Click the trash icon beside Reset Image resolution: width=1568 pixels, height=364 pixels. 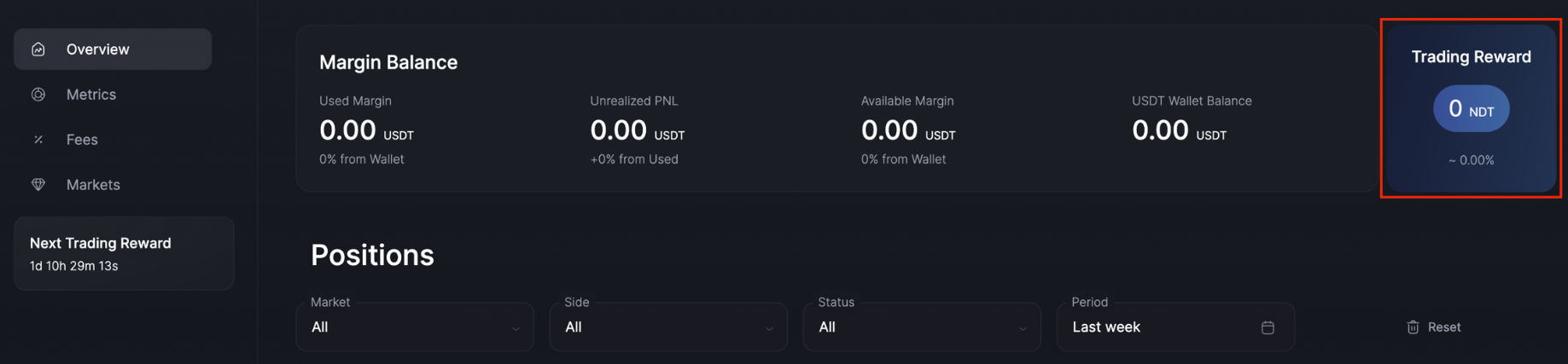pos(1413,327)
